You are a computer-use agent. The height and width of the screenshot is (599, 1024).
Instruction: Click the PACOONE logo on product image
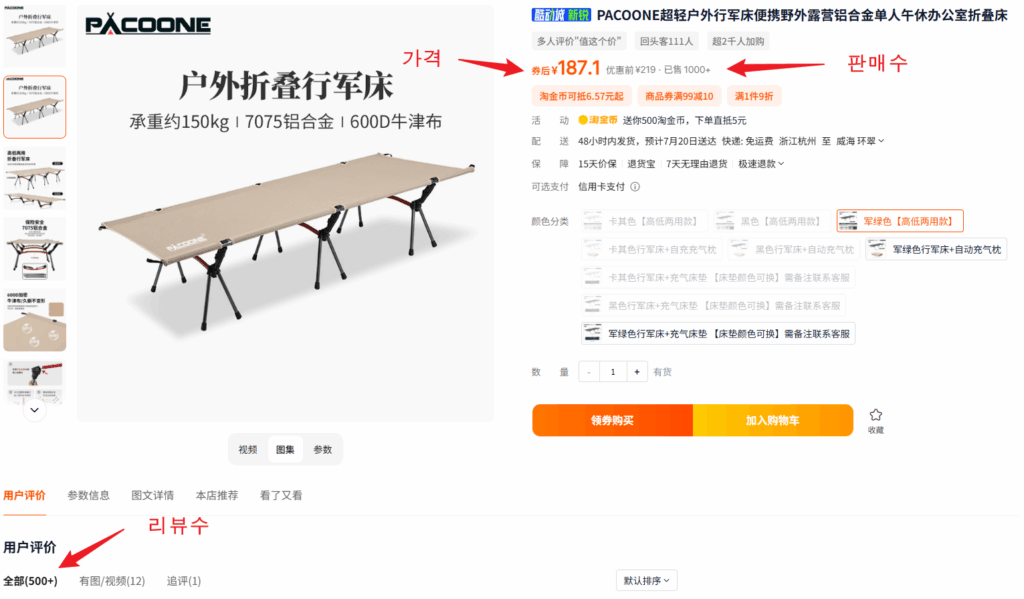click(148, 25)
